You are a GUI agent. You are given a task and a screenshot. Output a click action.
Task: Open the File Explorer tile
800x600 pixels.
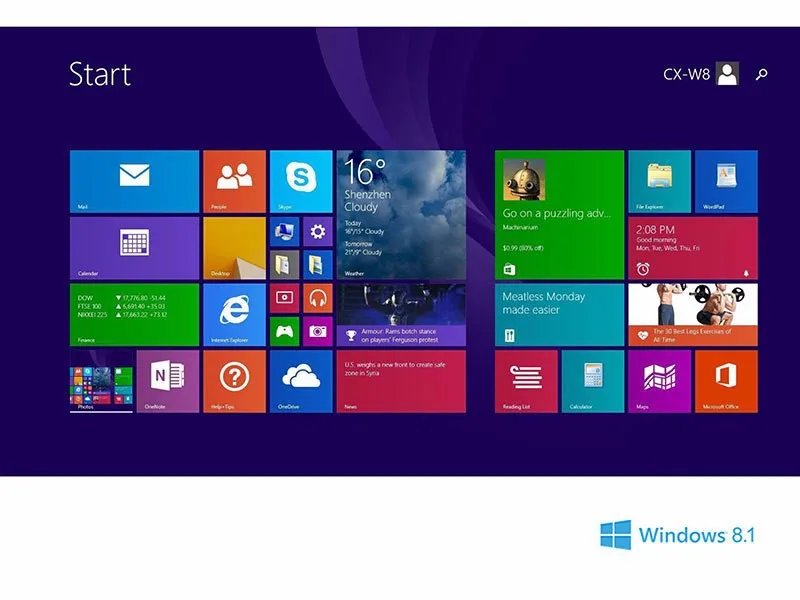(660, 182)
